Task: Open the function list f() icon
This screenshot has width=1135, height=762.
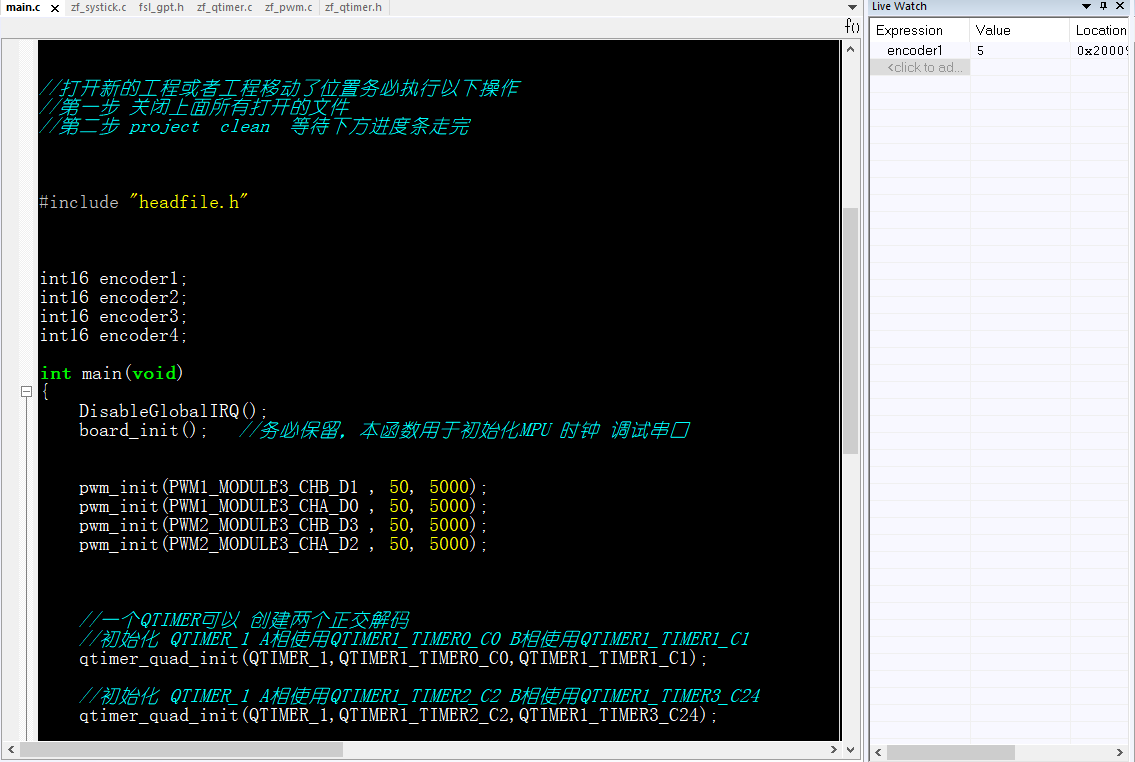Action: pos(852,27)
